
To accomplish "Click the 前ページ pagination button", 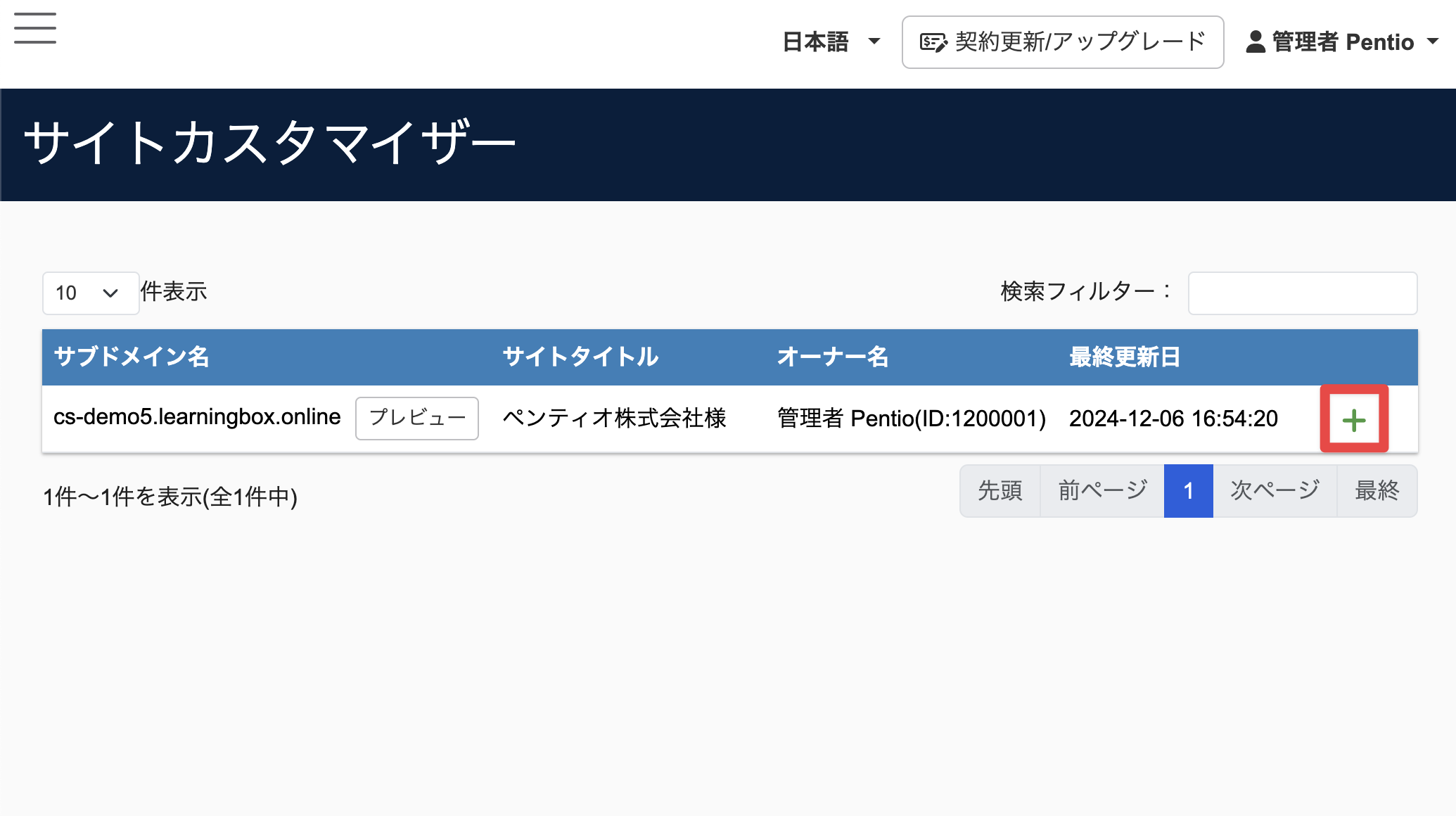I will click(1102, 490).
